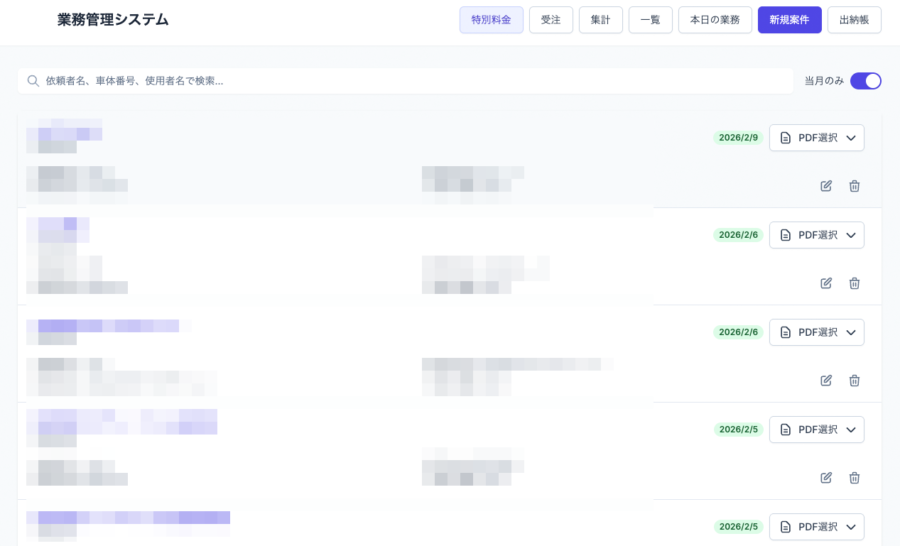Delete the second listed entry using the trash icon

[x=854, y=283]
